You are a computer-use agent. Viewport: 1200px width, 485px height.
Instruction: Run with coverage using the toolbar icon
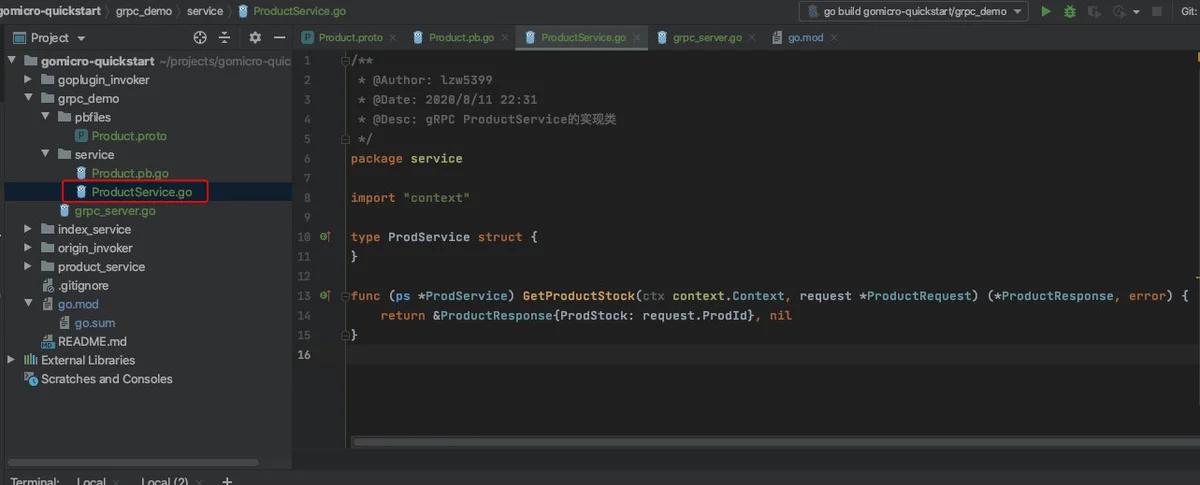point(1094,11)
